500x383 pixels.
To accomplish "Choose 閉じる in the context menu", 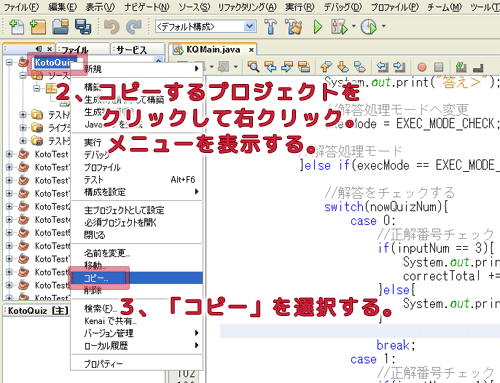I will [x=137, y=235].
